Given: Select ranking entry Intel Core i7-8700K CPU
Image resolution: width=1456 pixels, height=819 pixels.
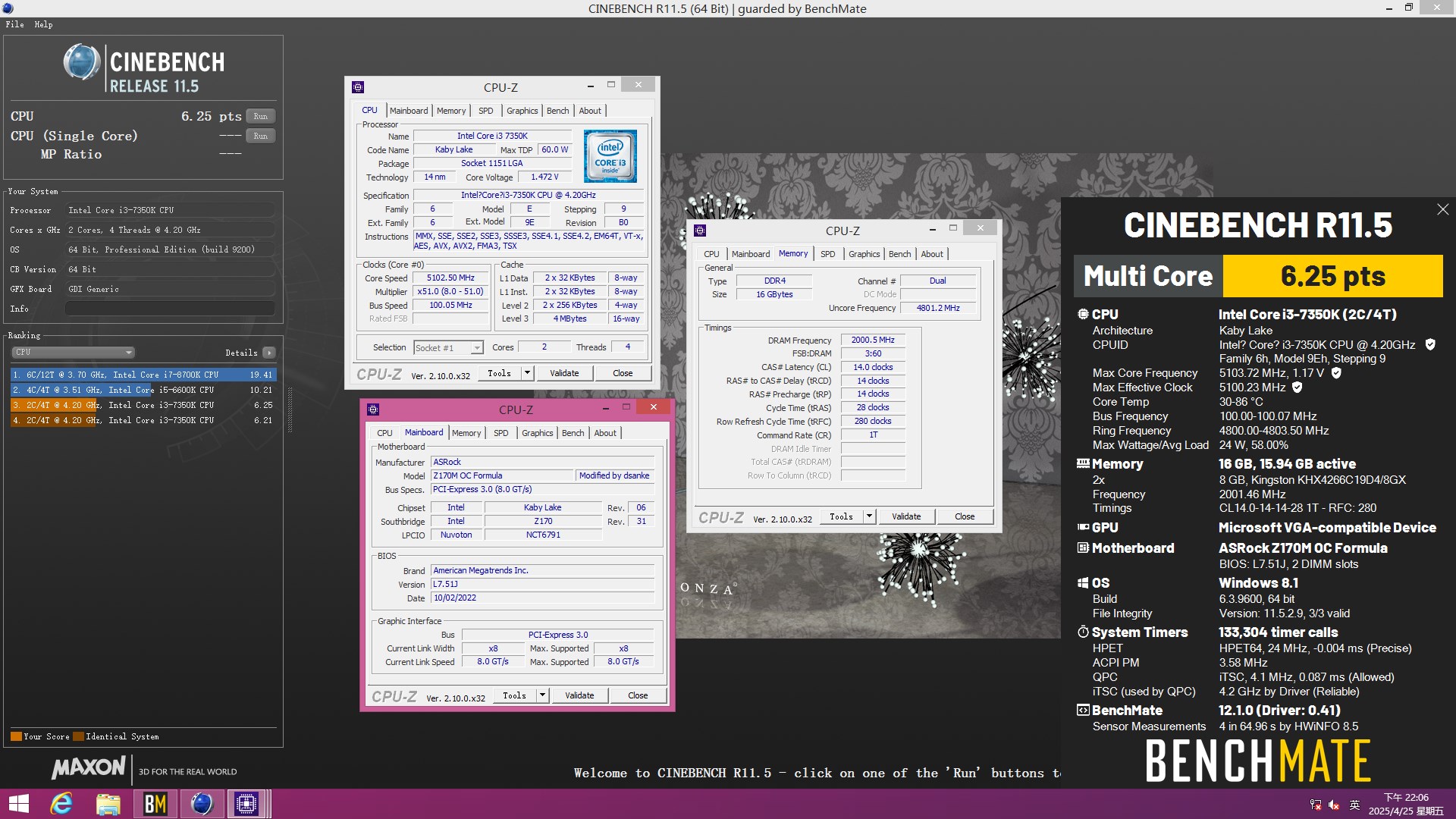Looking at the screenshot, I should coord(143,375).
